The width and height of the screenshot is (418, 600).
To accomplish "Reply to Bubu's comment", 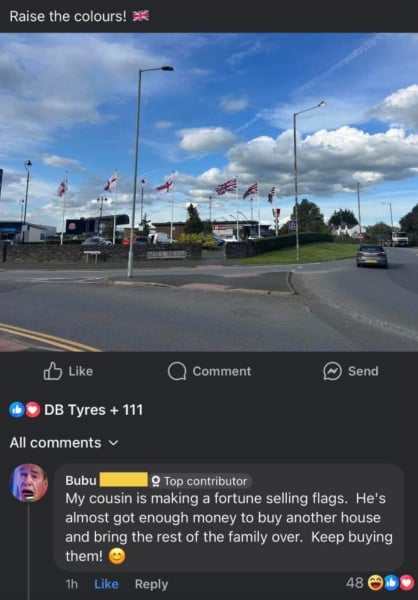I will 151,584.
